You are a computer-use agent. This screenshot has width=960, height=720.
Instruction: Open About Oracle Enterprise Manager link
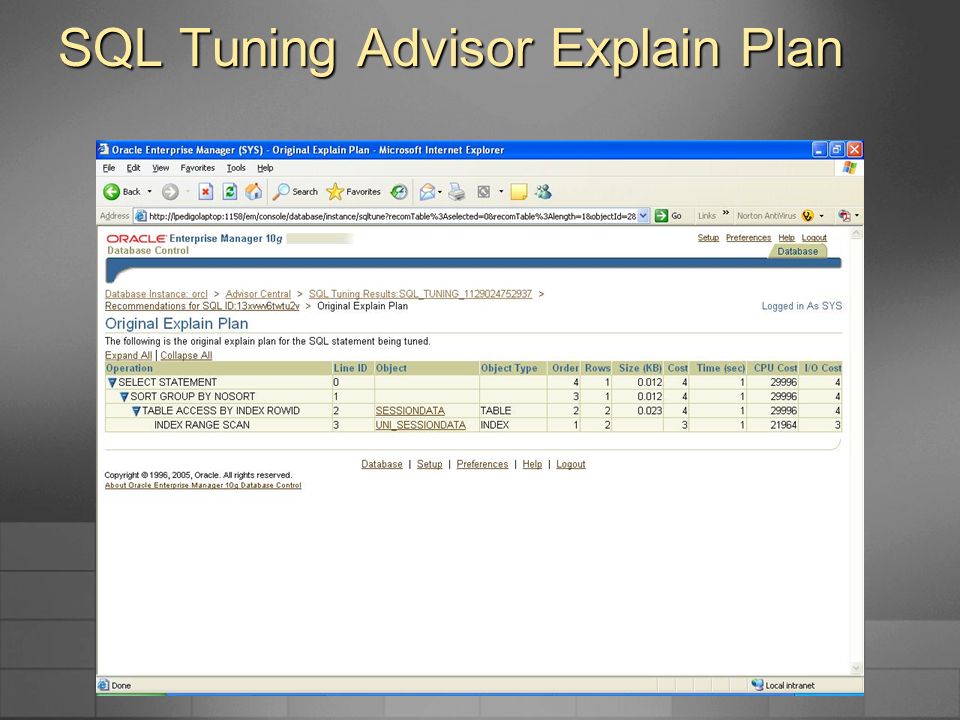(x=203, y=486)
